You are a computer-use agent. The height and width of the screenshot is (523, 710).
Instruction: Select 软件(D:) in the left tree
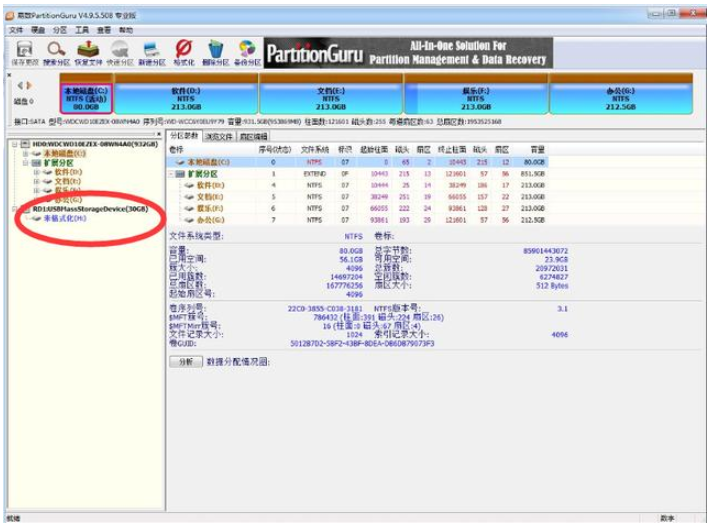[x=68, y=172]
